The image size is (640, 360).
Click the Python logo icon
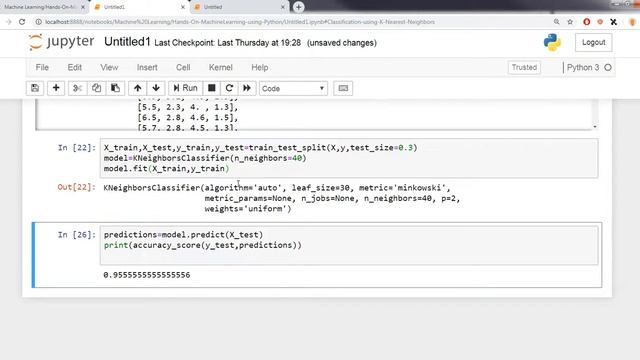point(552,42)
